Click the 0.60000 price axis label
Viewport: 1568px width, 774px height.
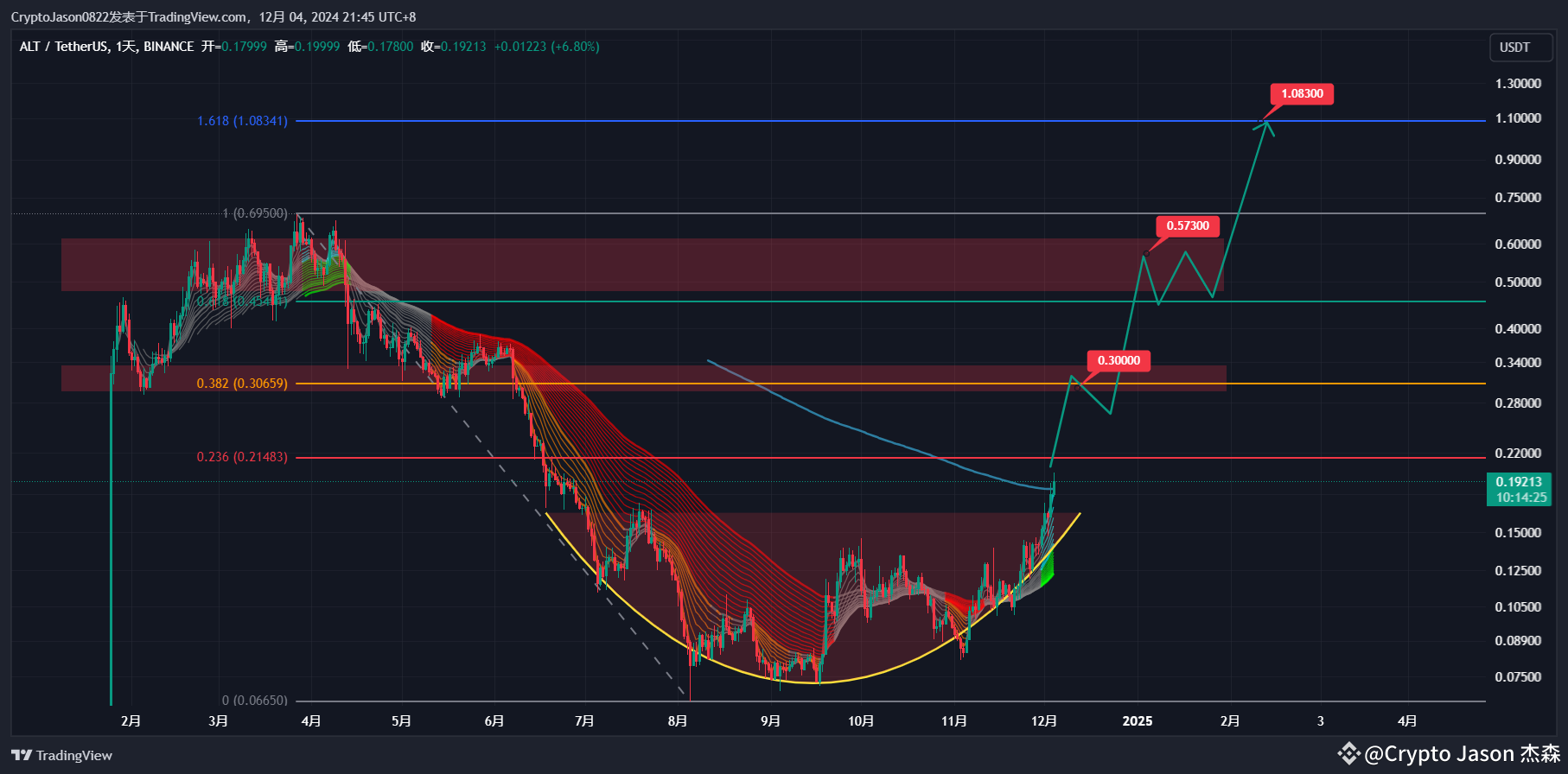point(1518,244)
